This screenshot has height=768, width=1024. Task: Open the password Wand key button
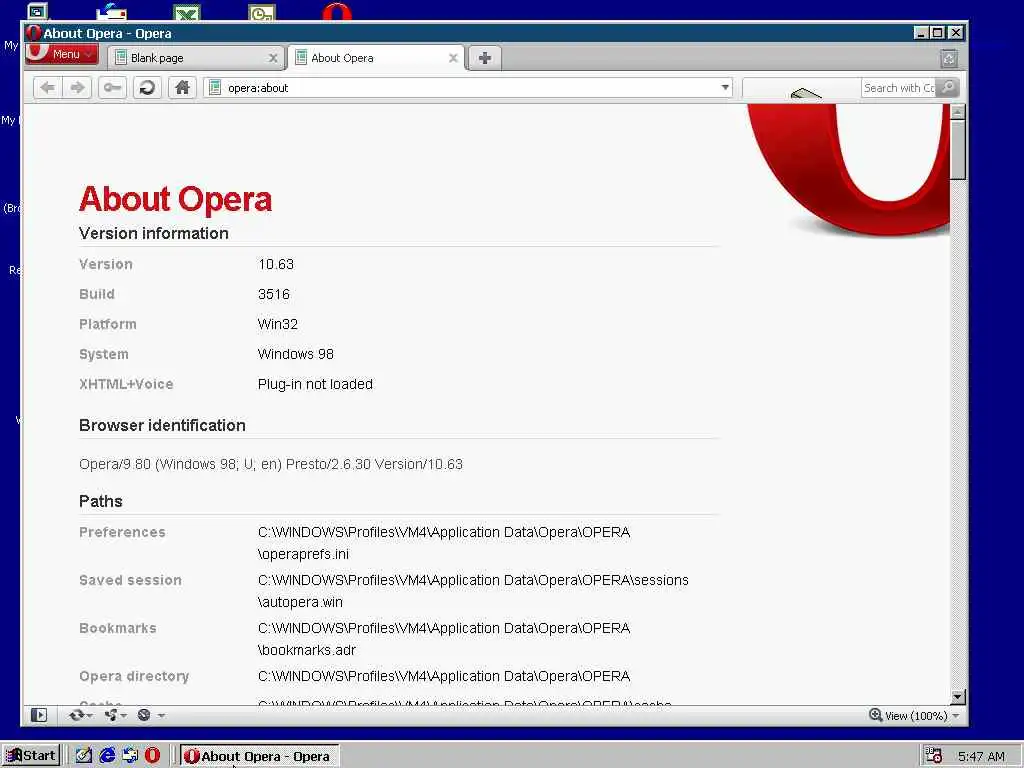point(112,88)
